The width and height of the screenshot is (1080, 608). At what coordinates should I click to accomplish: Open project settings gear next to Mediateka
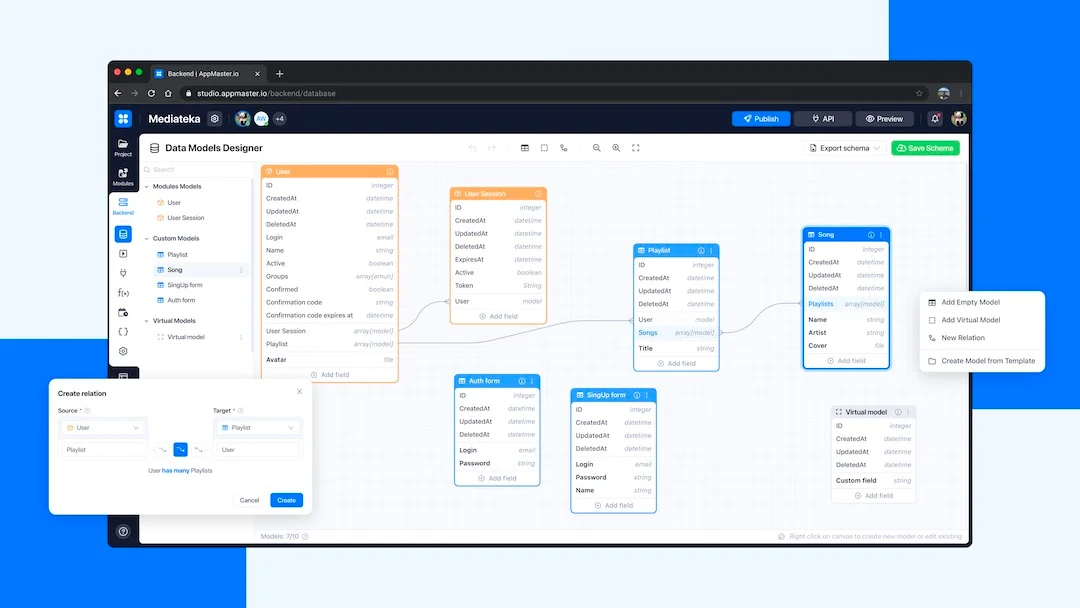click(x=214, y=119)
